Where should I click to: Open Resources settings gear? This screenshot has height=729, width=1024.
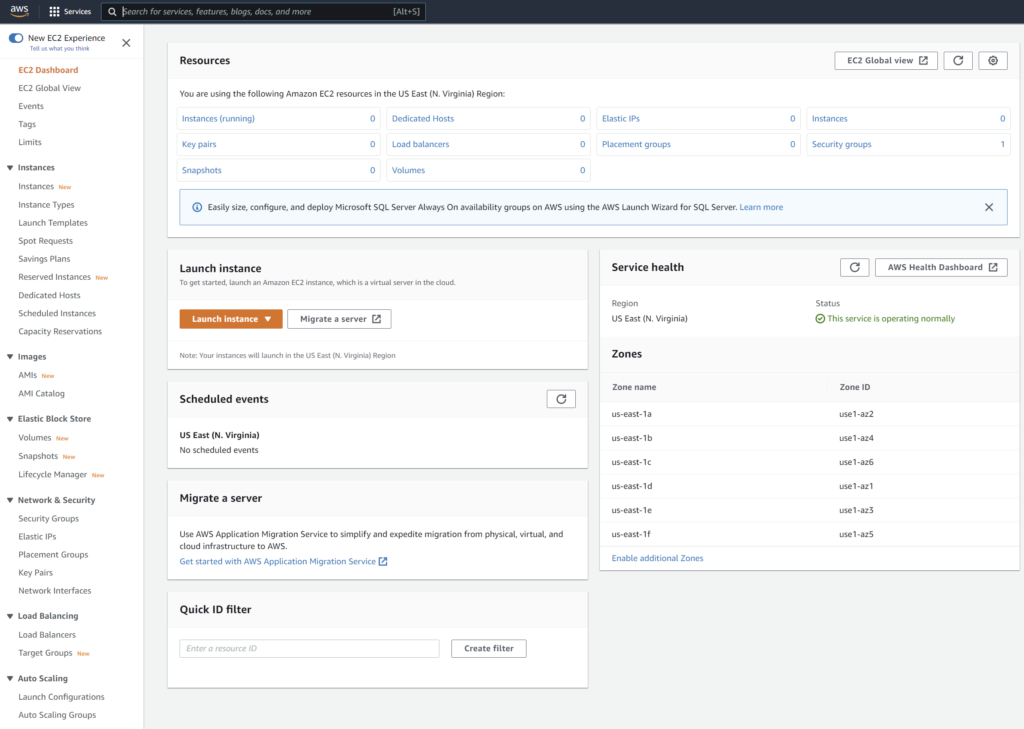(993, 60)
